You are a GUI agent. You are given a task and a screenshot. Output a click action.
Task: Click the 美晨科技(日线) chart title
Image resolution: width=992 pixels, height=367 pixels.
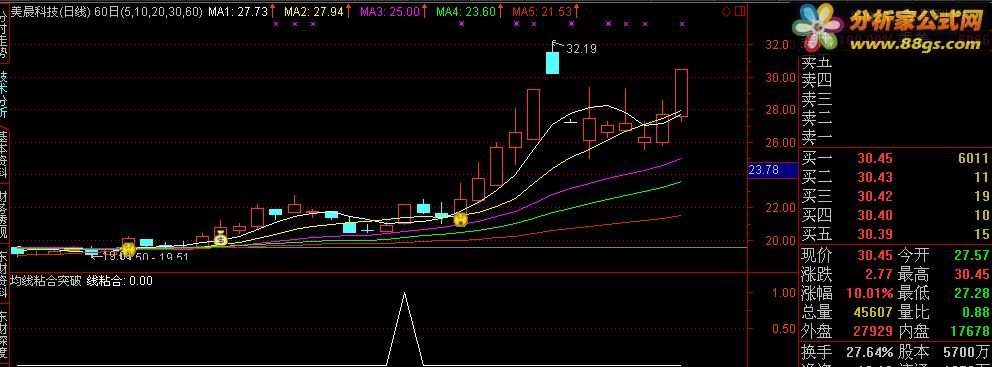tap(51, 11)
